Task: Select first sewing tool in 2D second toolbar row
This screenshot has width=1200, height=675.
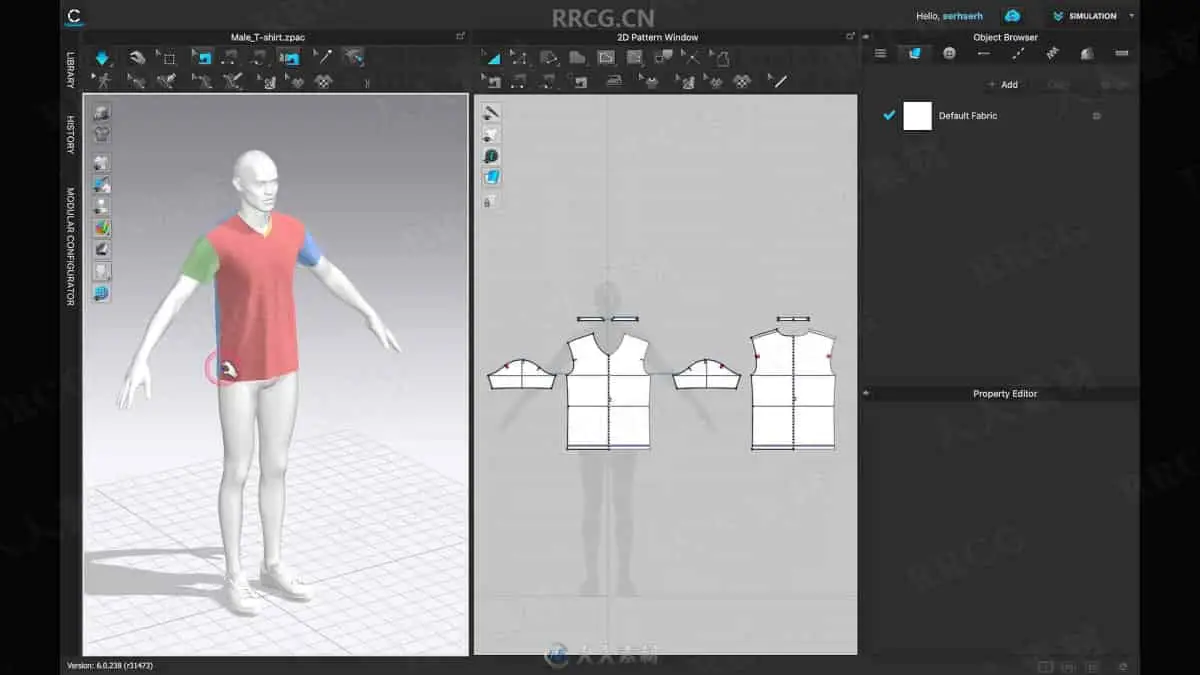Action: click(x=491, y=81)
